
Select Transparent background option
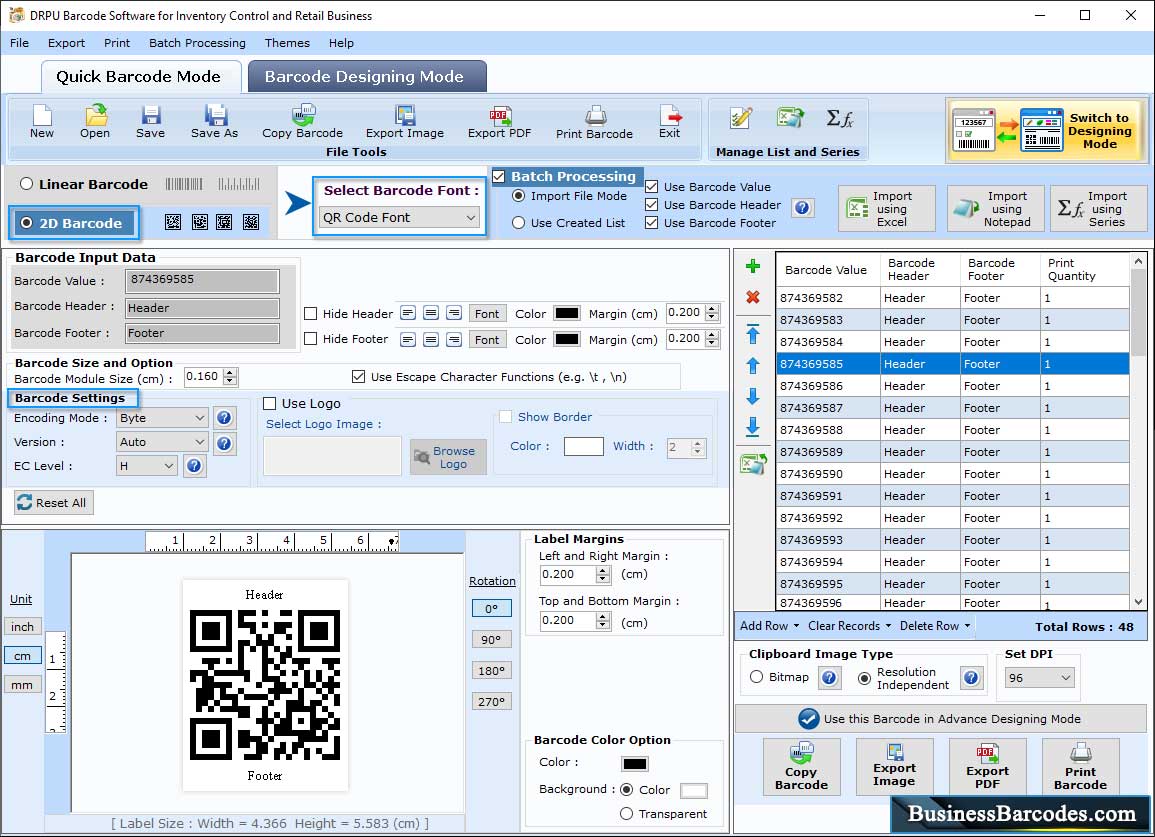[626, 813]
